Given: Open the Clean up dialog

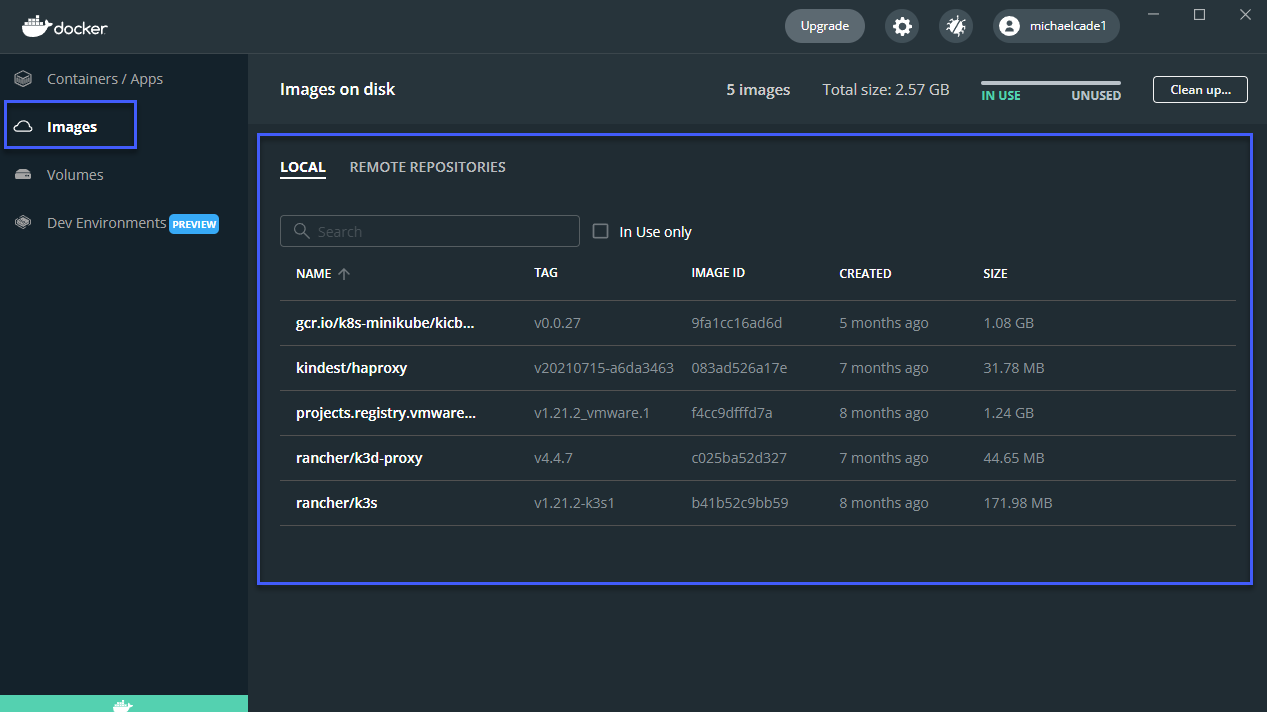Looking at the screenshot, I should [1199, 89].
